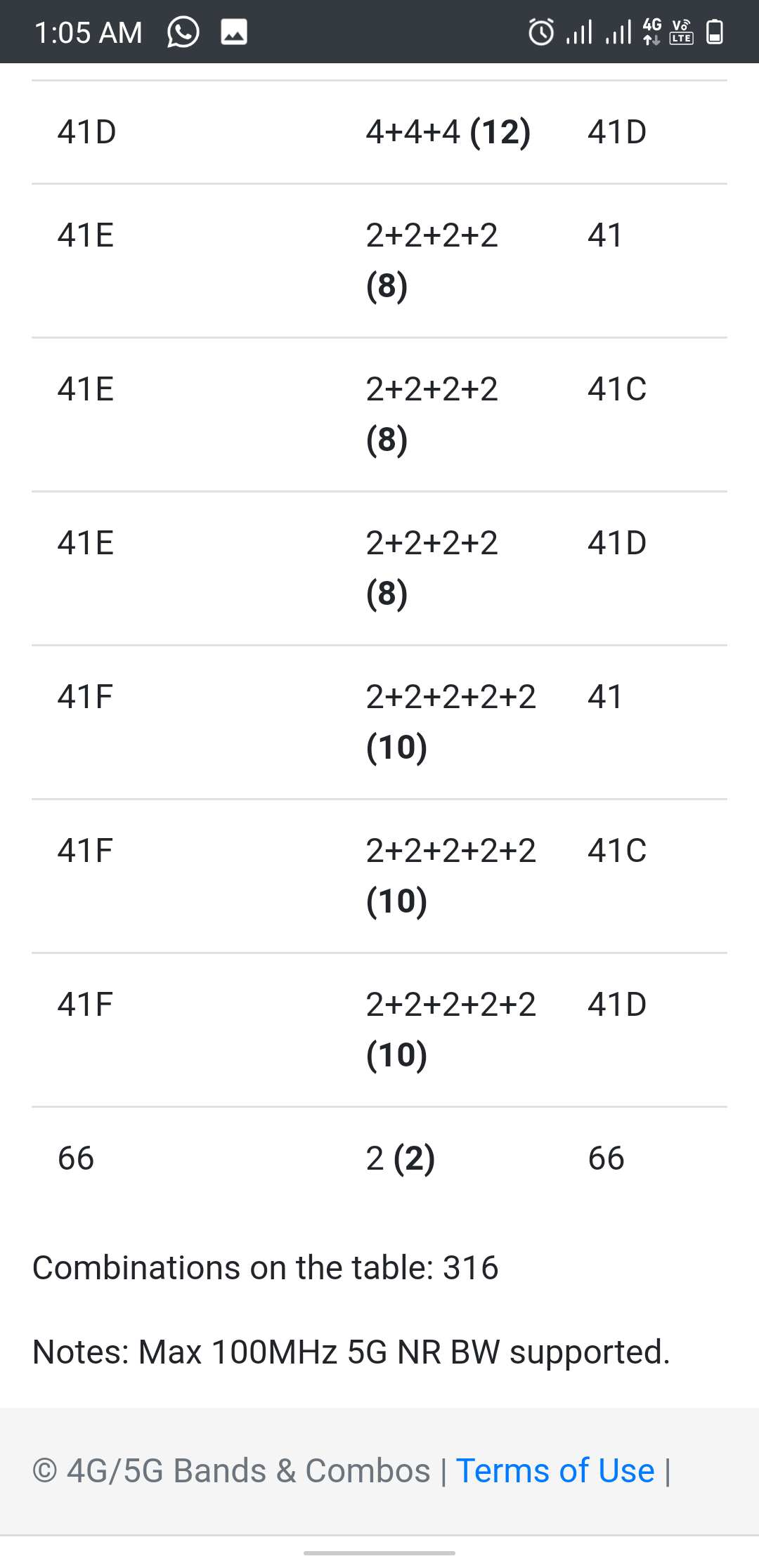Tap the 41C cell in the 41E row

617,389
